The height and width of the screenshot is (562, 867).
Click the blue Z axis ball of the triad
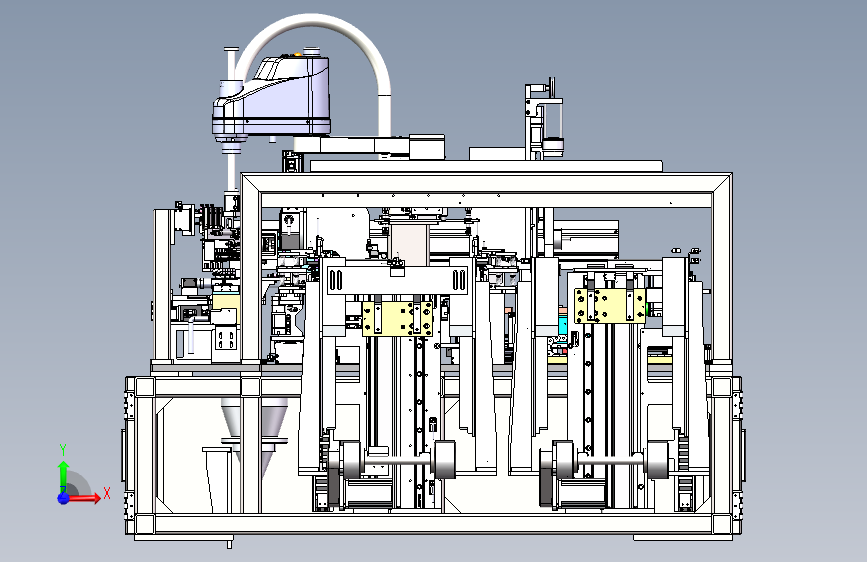pos(63,498)
